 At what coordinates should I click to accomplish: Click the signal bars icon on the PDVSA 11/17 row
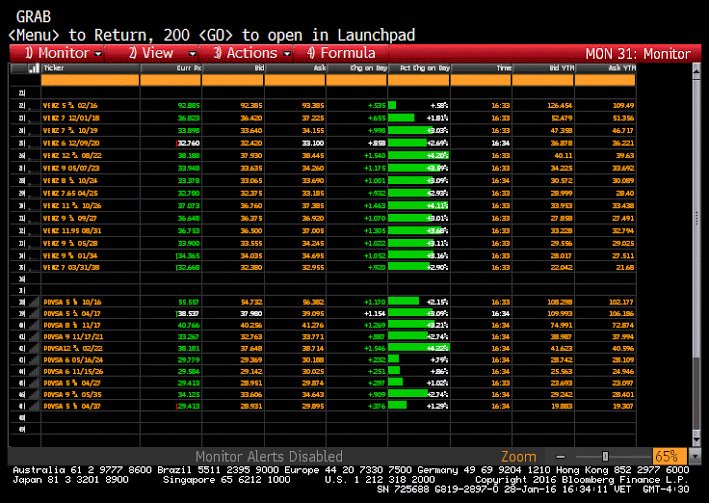[x=34, y=325]
